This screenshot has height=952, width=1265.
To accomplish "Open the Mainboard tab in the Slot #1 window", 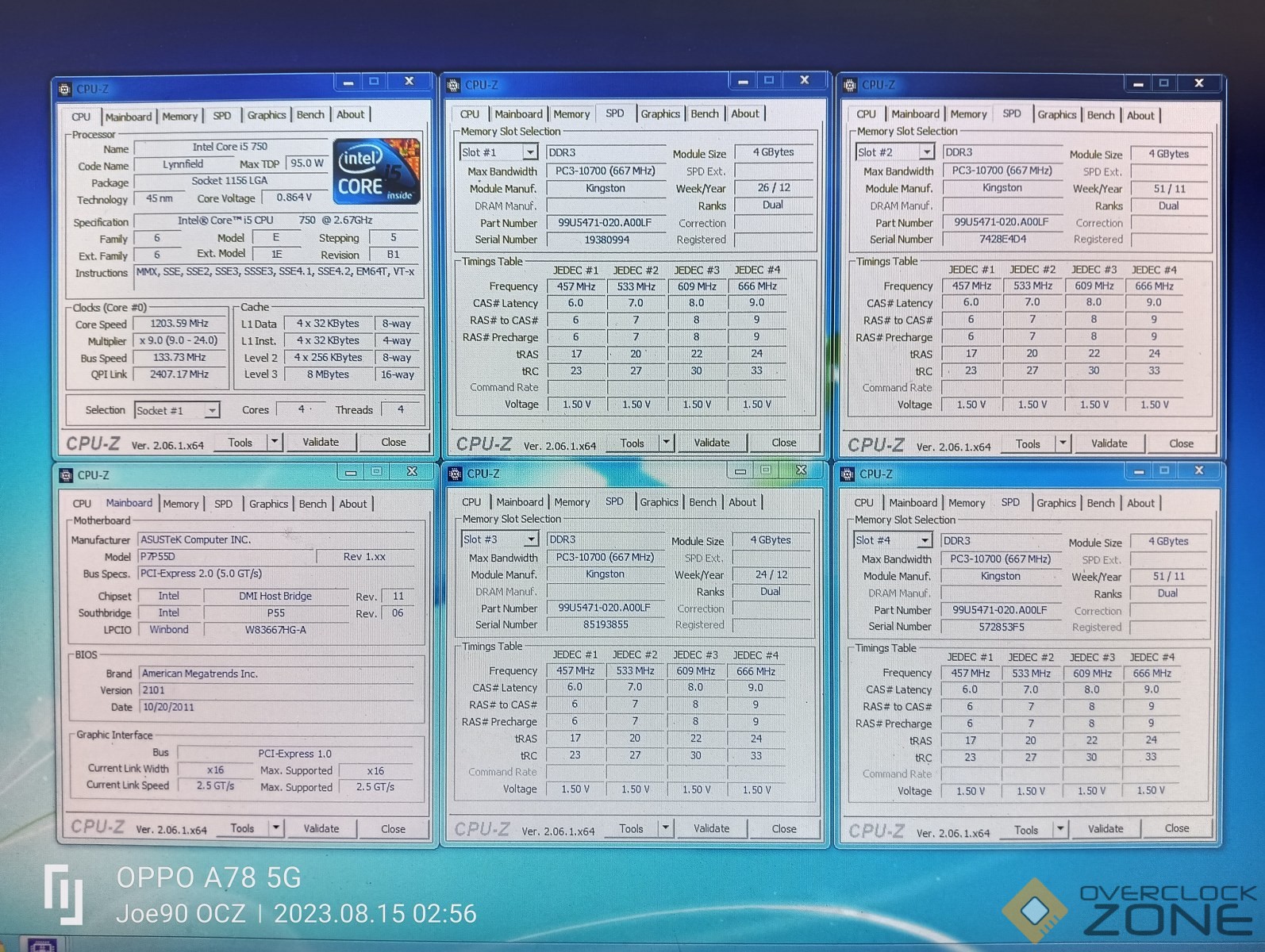I will [x=519, y=114].
